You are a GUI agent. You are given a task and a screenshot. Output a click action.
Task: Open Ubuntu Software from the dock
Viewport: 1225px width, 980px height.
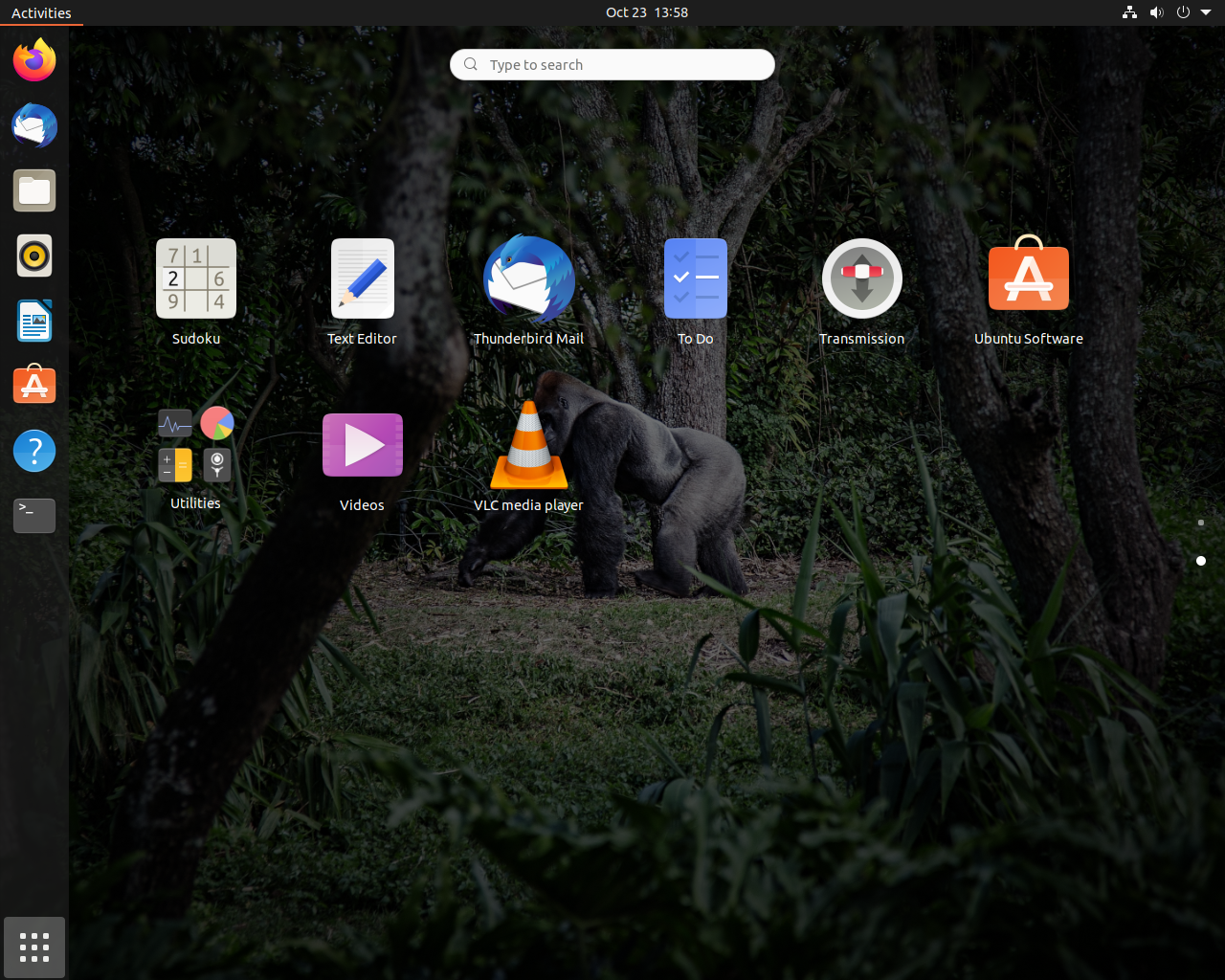pyautogui.click(x=34, y=386)
